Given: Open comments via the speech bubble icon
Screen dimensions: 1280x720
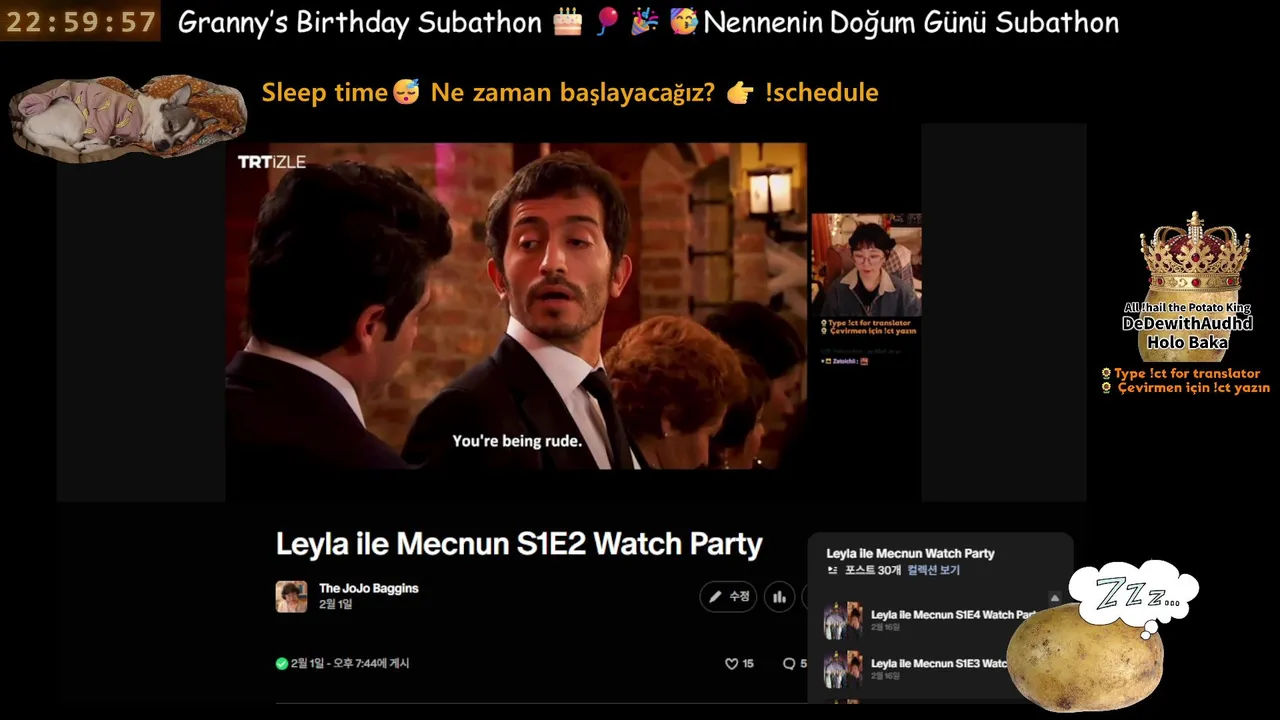Looking at the screenshot, I should [789, 663].
